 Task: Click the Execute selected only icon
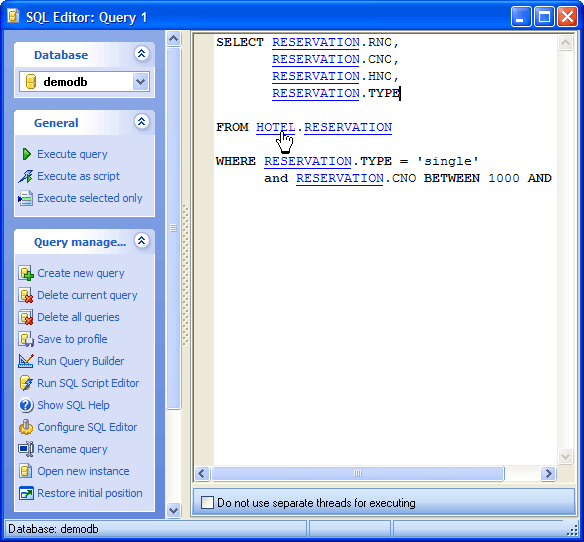click(x=25, y=198)
